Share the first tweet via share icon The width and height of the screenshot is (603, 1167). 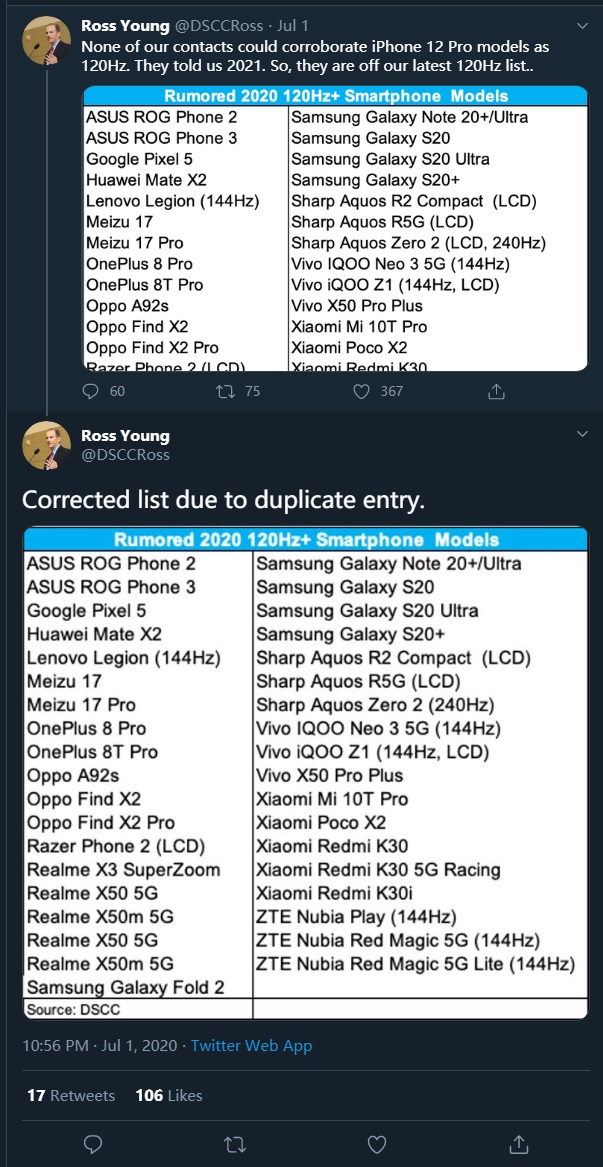pos(497,391)
